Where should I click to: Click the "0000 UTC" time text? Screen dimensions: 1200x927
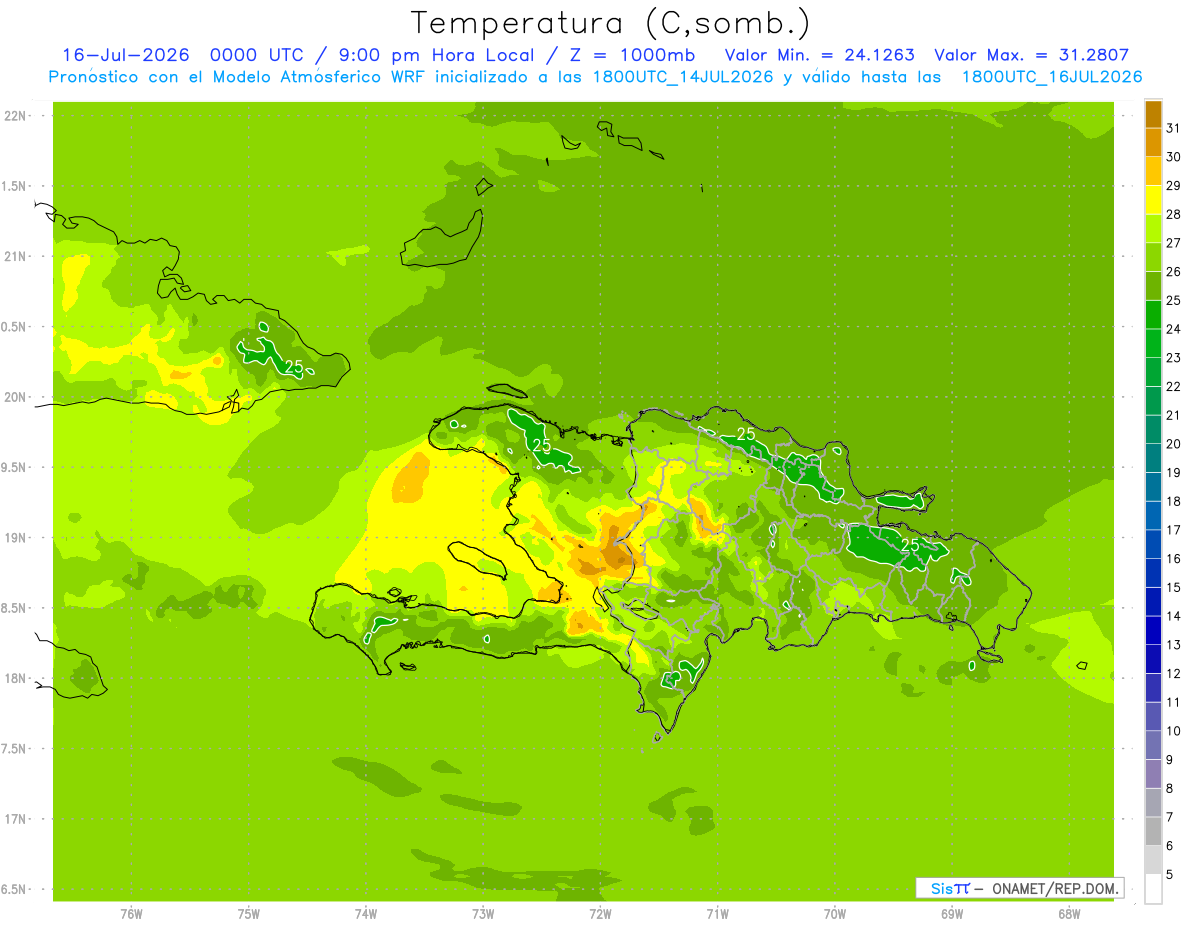pos(255,55)
